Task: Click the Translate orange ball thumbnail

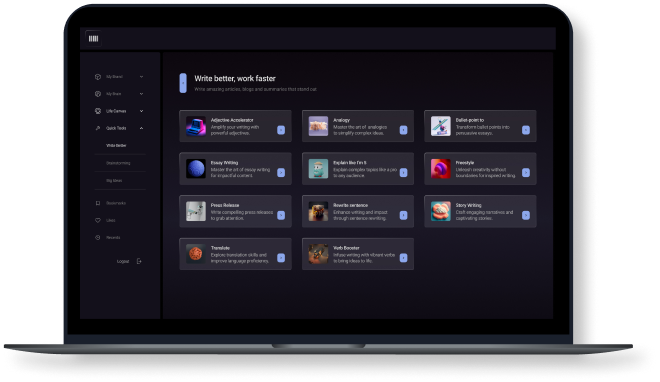Action: [196, 254]
